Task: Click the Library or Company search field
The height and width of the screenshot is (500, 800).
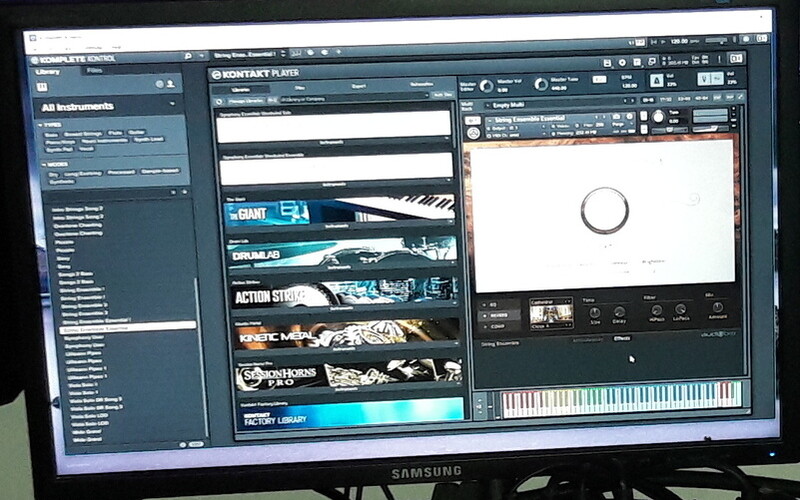Action: (x=353, y=97)
